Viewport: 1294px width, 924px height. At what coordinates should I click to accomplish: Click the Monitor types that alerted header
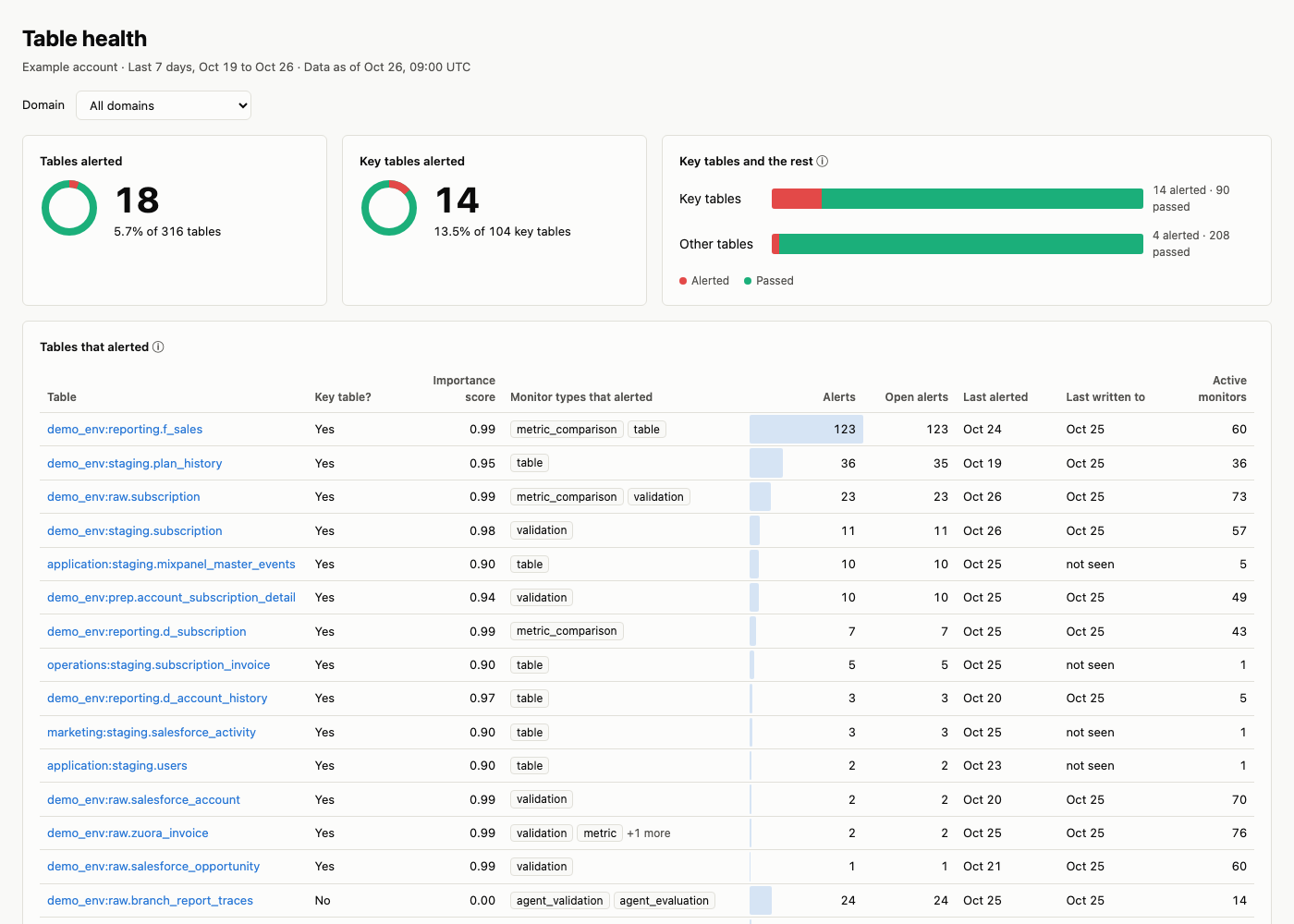tap(581, 397)
